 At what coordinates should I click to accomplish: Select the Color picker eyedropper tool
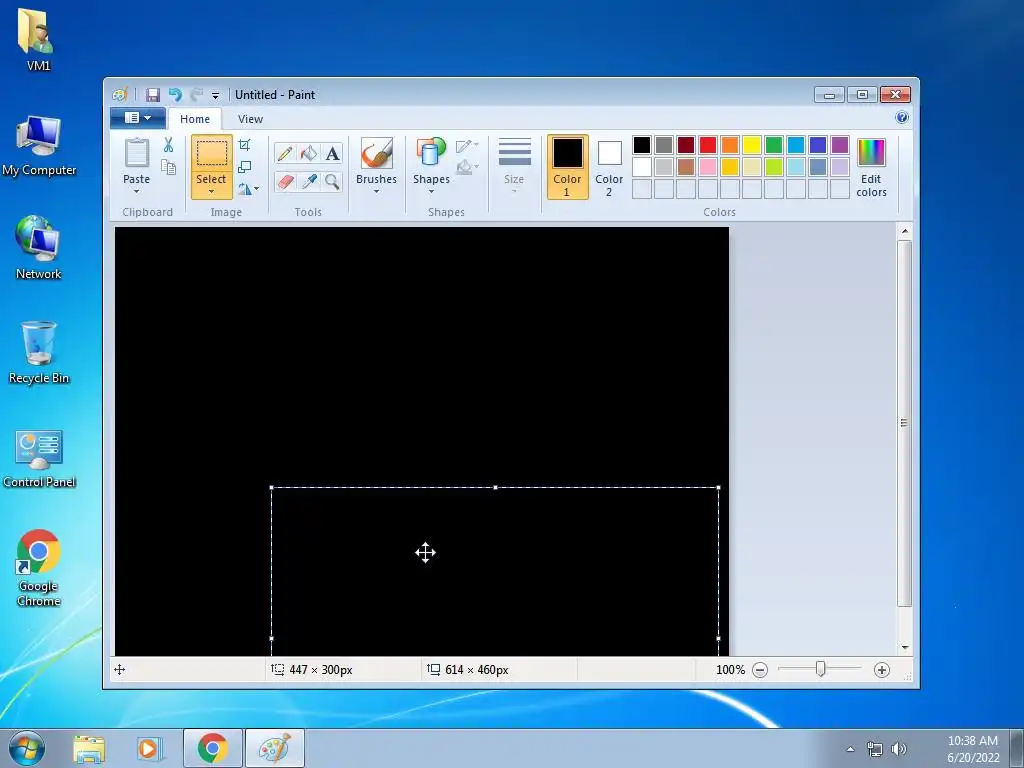coord(308,181)
